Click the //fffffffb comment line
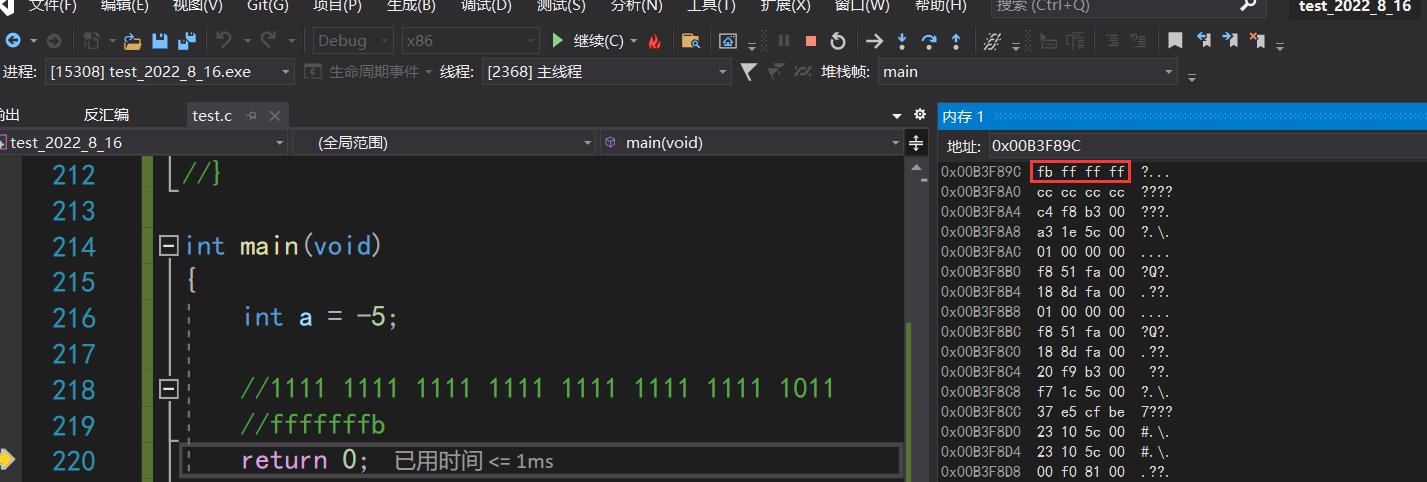The image size is (1427, 482). (314, 425)
